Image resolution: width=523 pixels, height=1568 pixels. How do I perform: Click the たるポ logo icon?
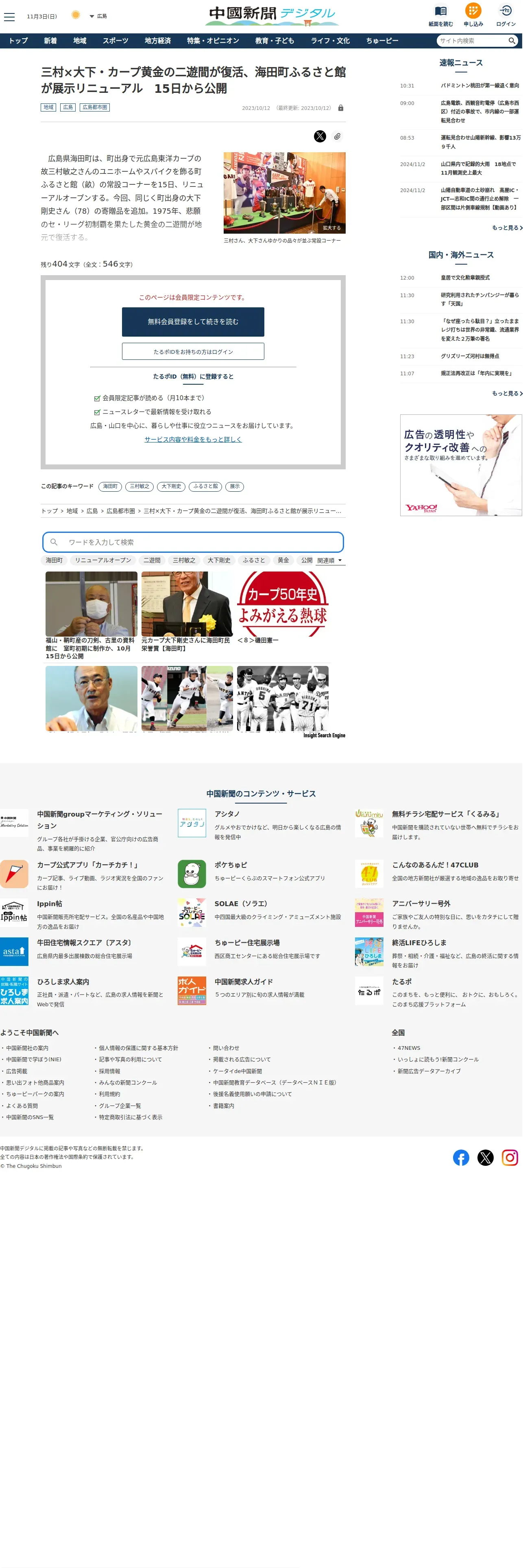[x=369, y=990]
